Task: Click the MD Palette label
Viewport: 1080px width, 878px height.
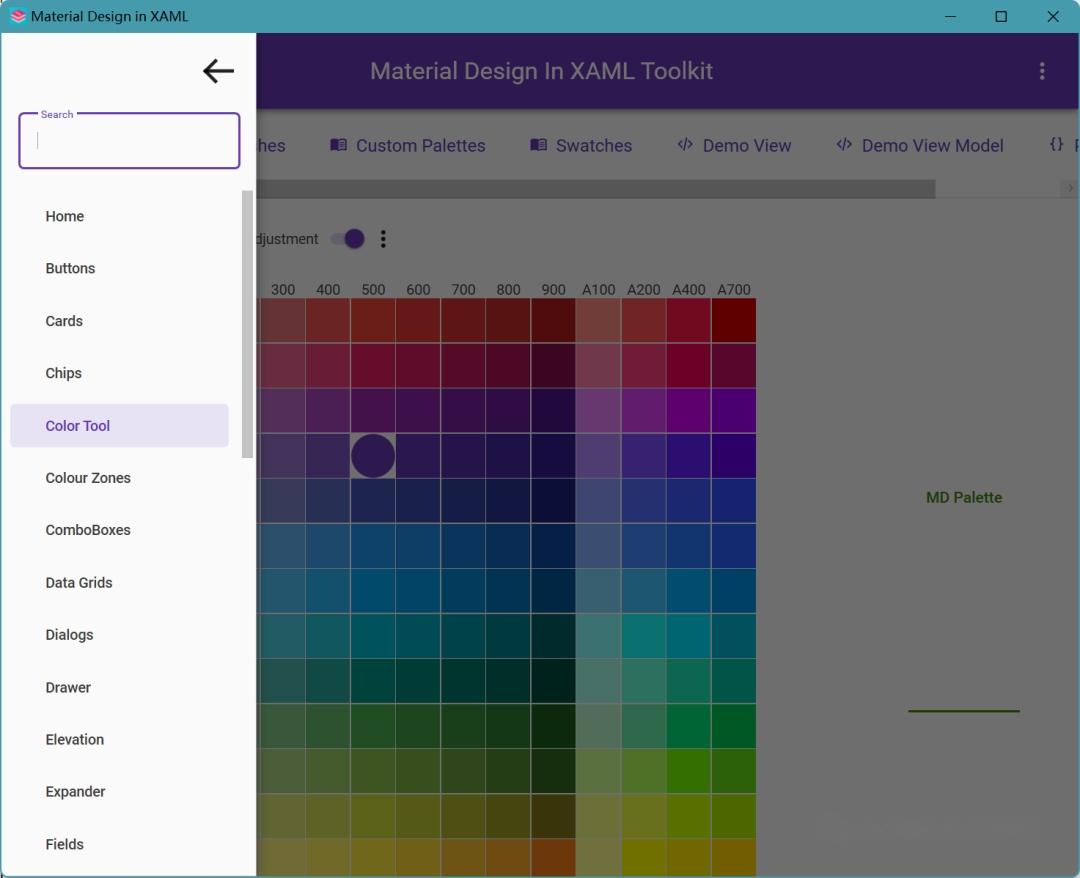Action: [x=964, y=497]
